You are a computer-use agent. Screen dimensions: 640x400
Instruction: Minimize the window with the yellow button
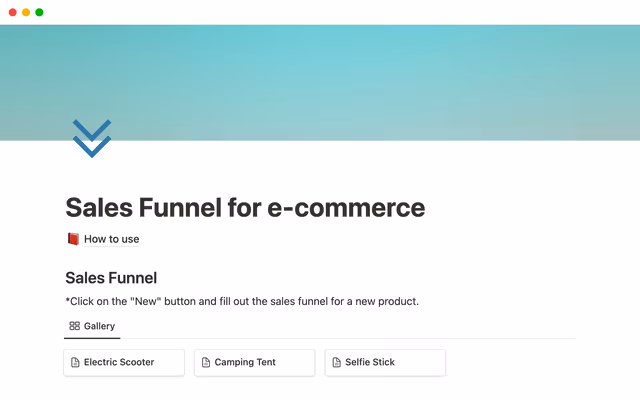point(25,12)
